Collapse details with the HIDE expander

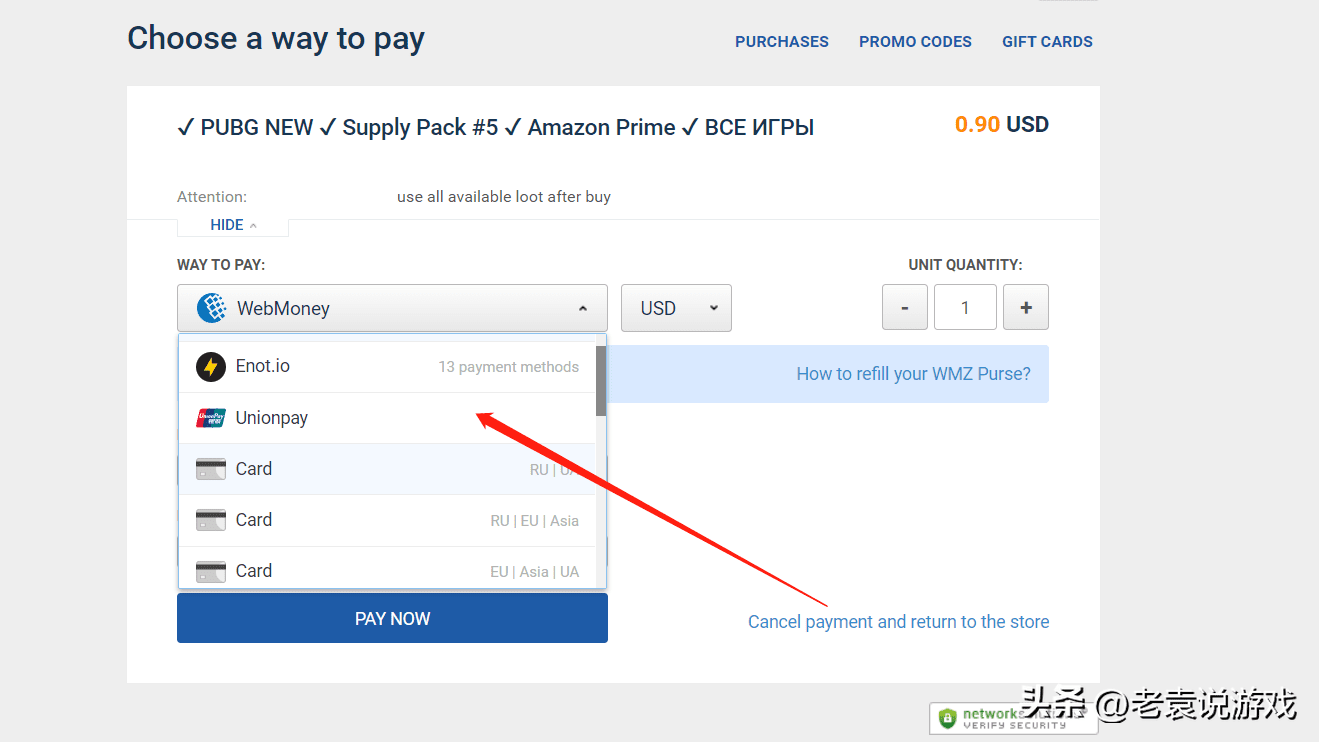(233, 225)
